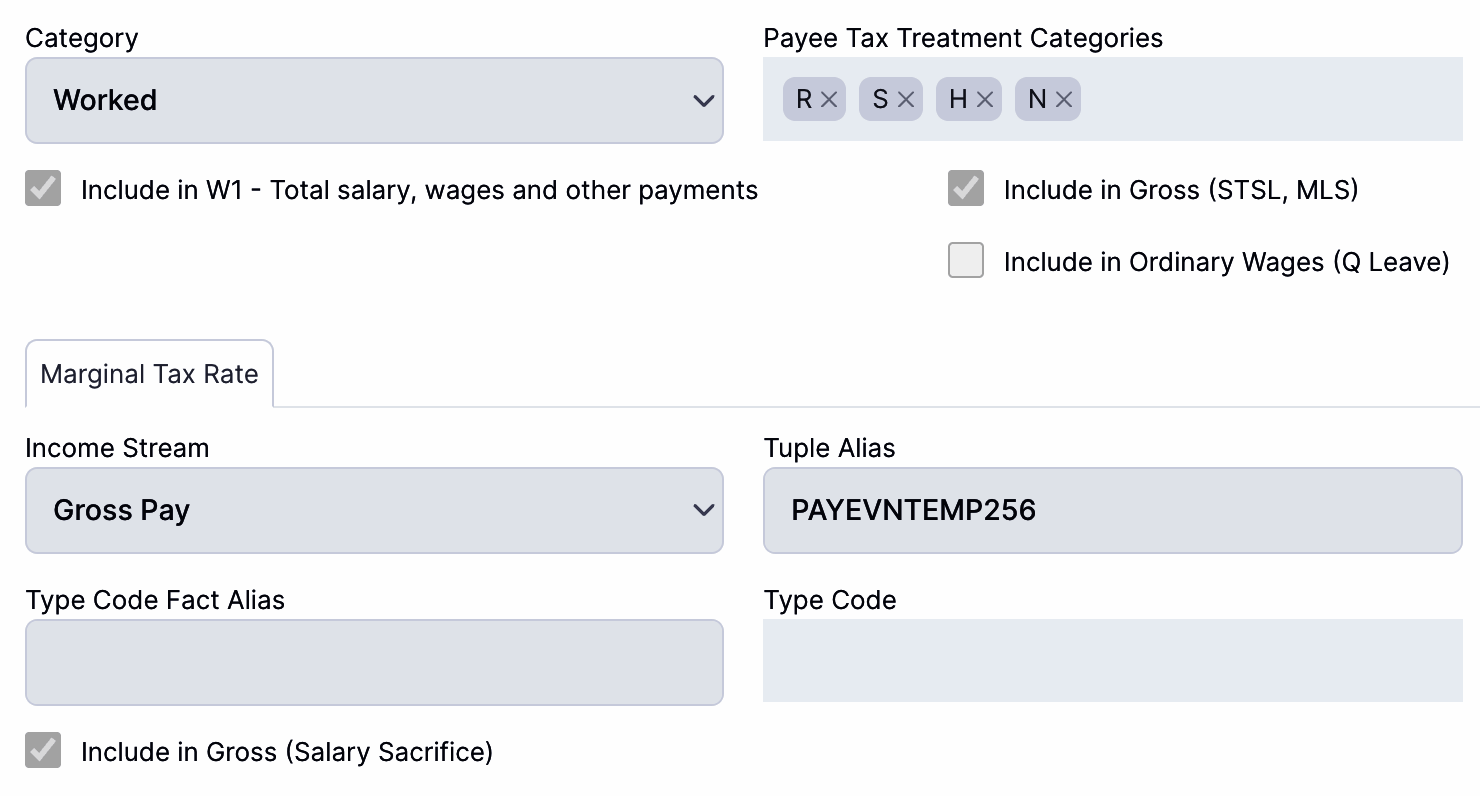1480x796 pixels.
Task: Remove the H tax treatment tag
Action: click(985, 100)
